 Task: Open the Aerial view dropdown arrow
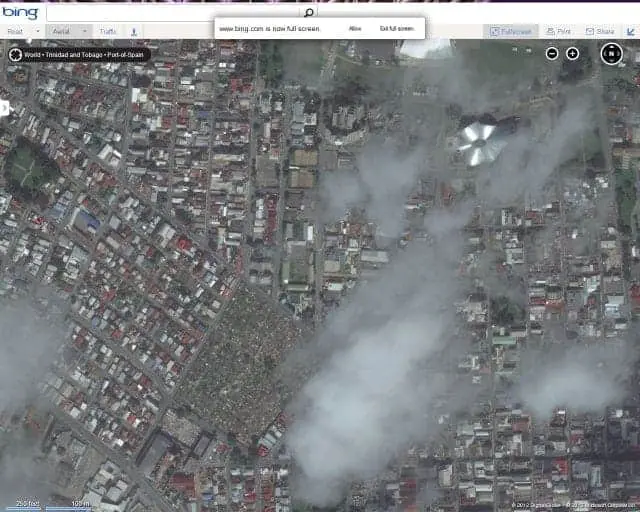84,32
